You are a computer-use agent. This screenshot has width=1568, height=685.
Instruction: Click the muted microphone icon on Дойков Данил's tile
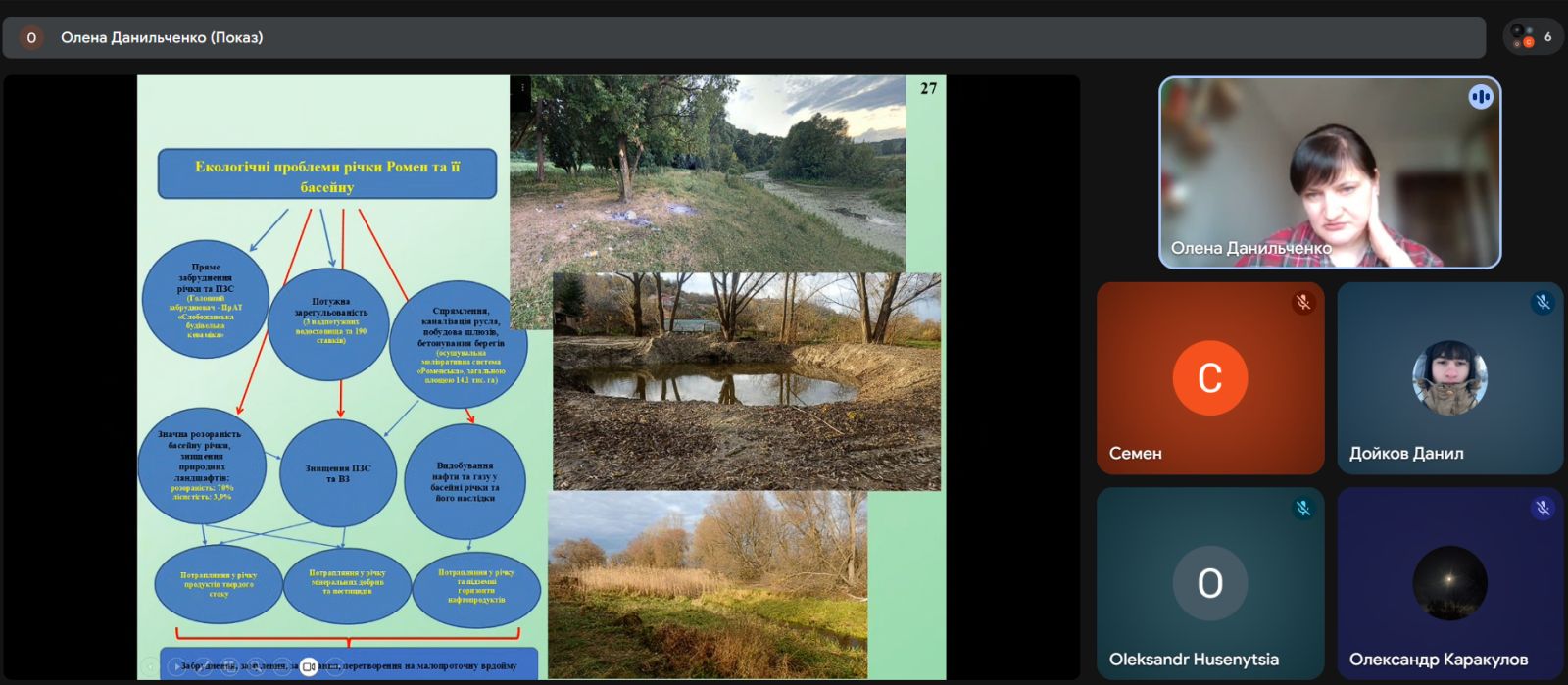tap(1543, 303)
